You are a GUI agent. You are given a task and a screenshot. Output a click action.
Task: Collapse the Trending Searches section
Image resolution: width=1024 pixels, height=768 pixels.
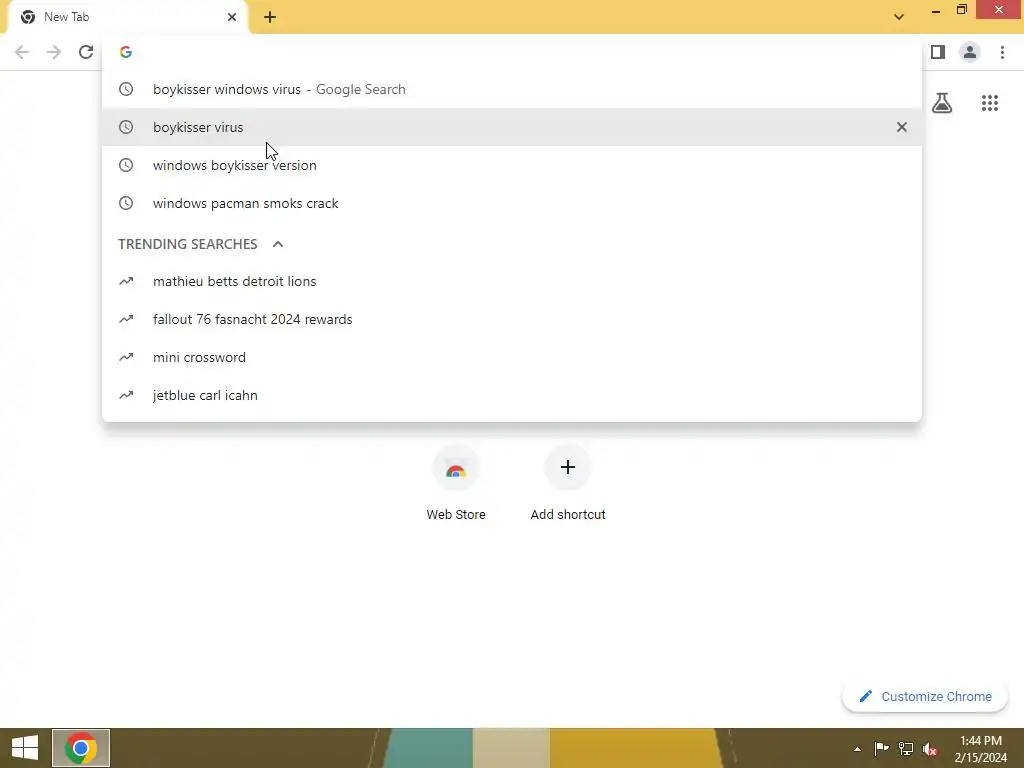(278, 244)
